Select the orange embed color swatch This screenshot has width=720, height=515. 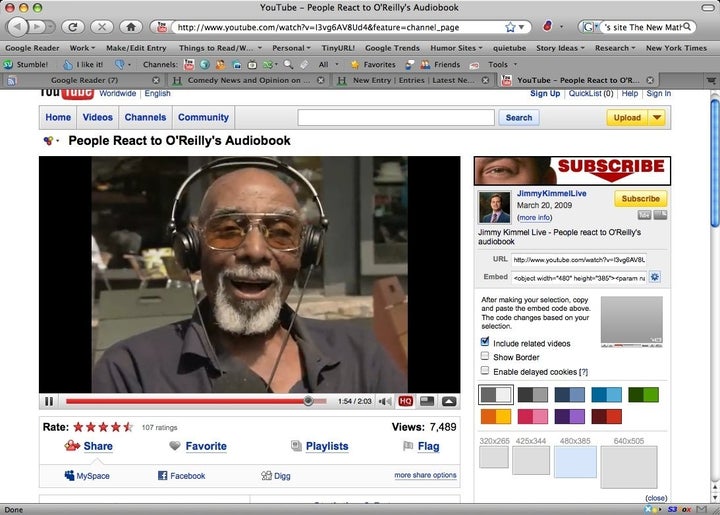(495, 416)
